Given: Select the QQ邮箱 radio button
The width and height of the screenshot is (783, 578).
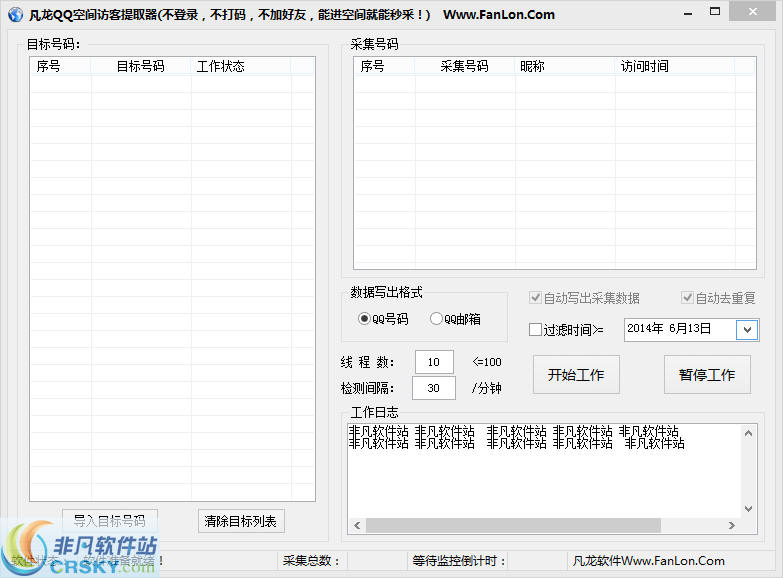Looking at the screenshot, I should click(455, 319).
